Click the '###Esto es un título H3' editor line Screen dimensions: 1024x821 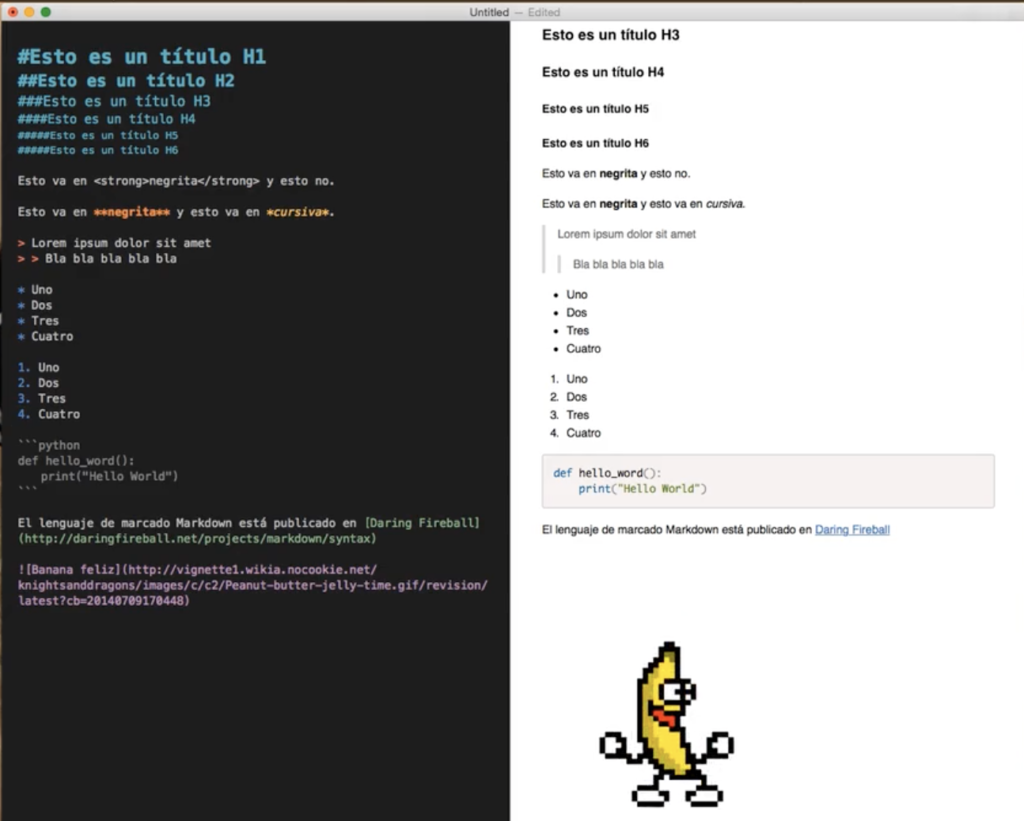tap(114, 101)
